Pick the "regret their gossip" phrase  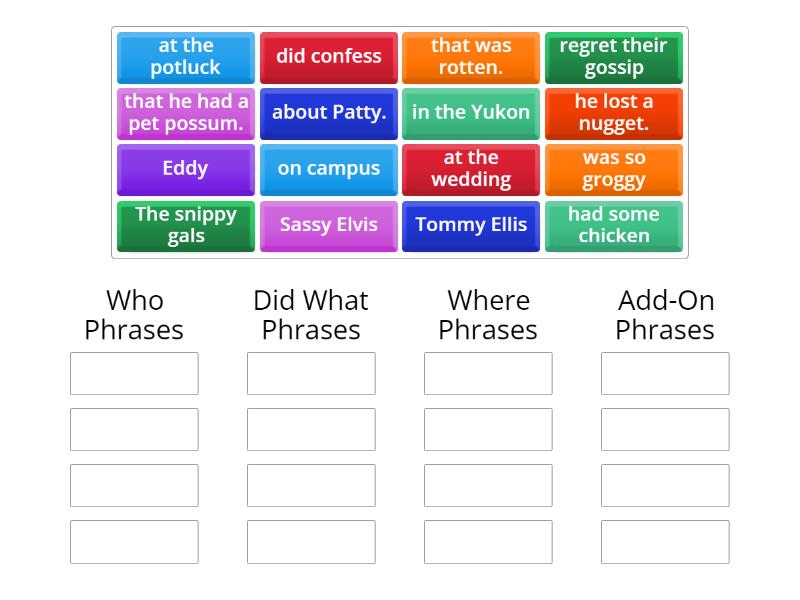point(614,57)
